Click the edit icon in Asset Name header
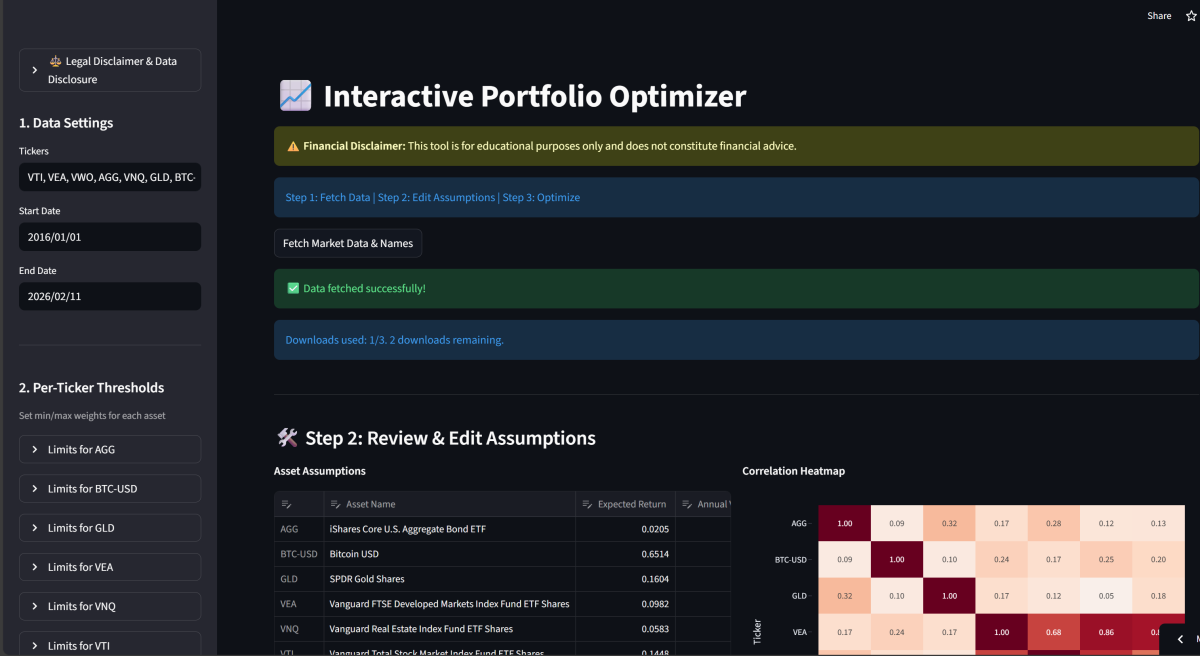This screenshot has height=656, width=1200. tap(333, 504)
